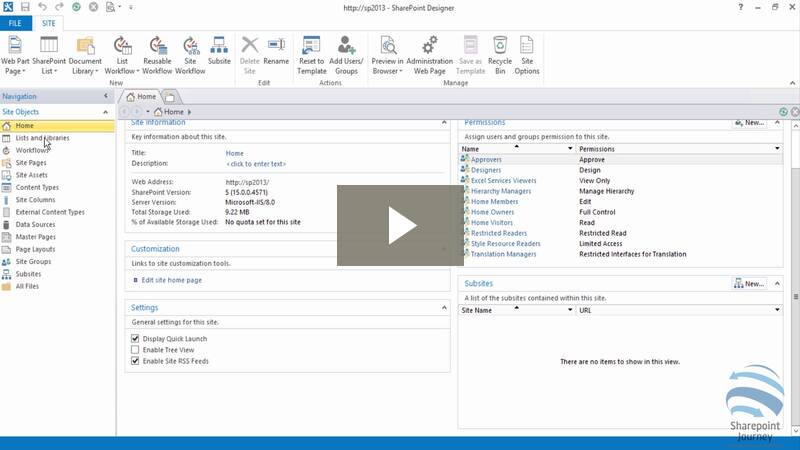
Task: Collapse the Settings section
Action: (444, 308)
